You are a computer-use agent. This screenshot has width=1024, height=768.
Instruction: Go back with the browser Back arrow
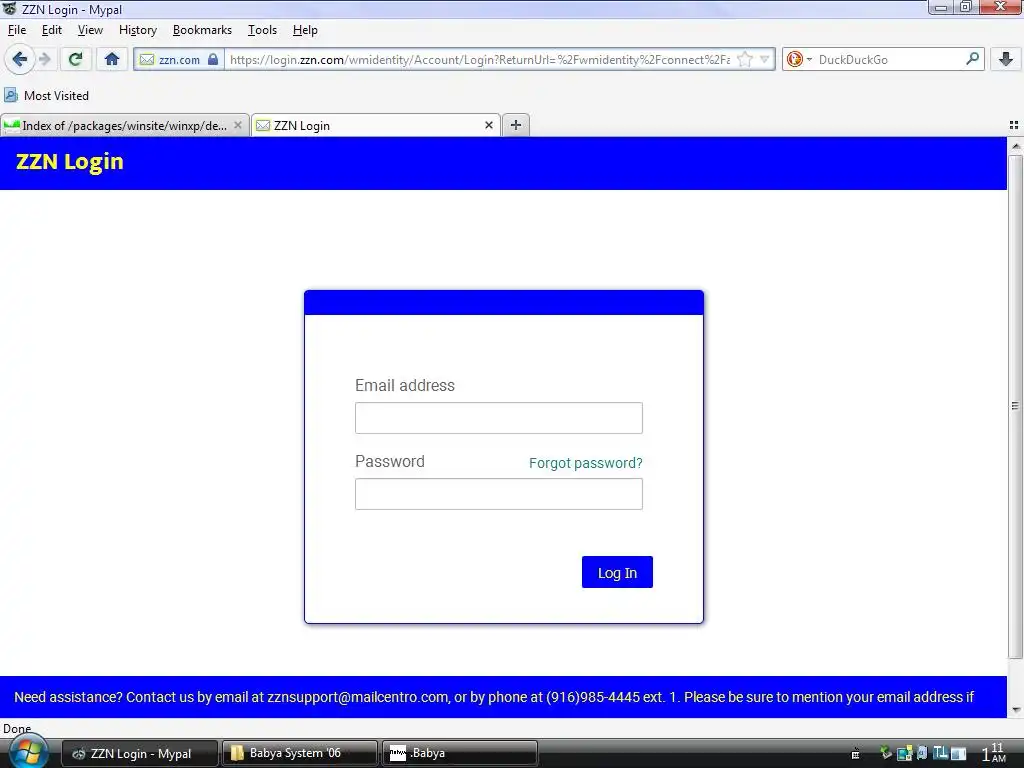click(19, 59)
